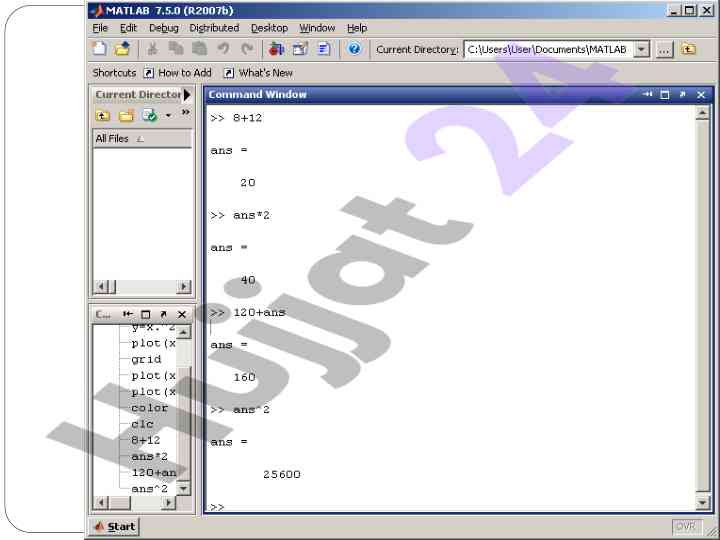This screenshot has width=720, height=540.
Task: Open the Debug menu
Action: [163, 28]
